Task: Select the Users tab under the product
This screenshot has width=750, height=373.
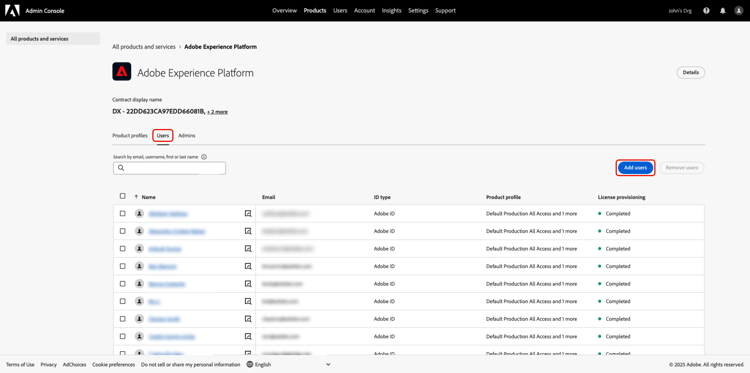Action: [x=163, y=136]
